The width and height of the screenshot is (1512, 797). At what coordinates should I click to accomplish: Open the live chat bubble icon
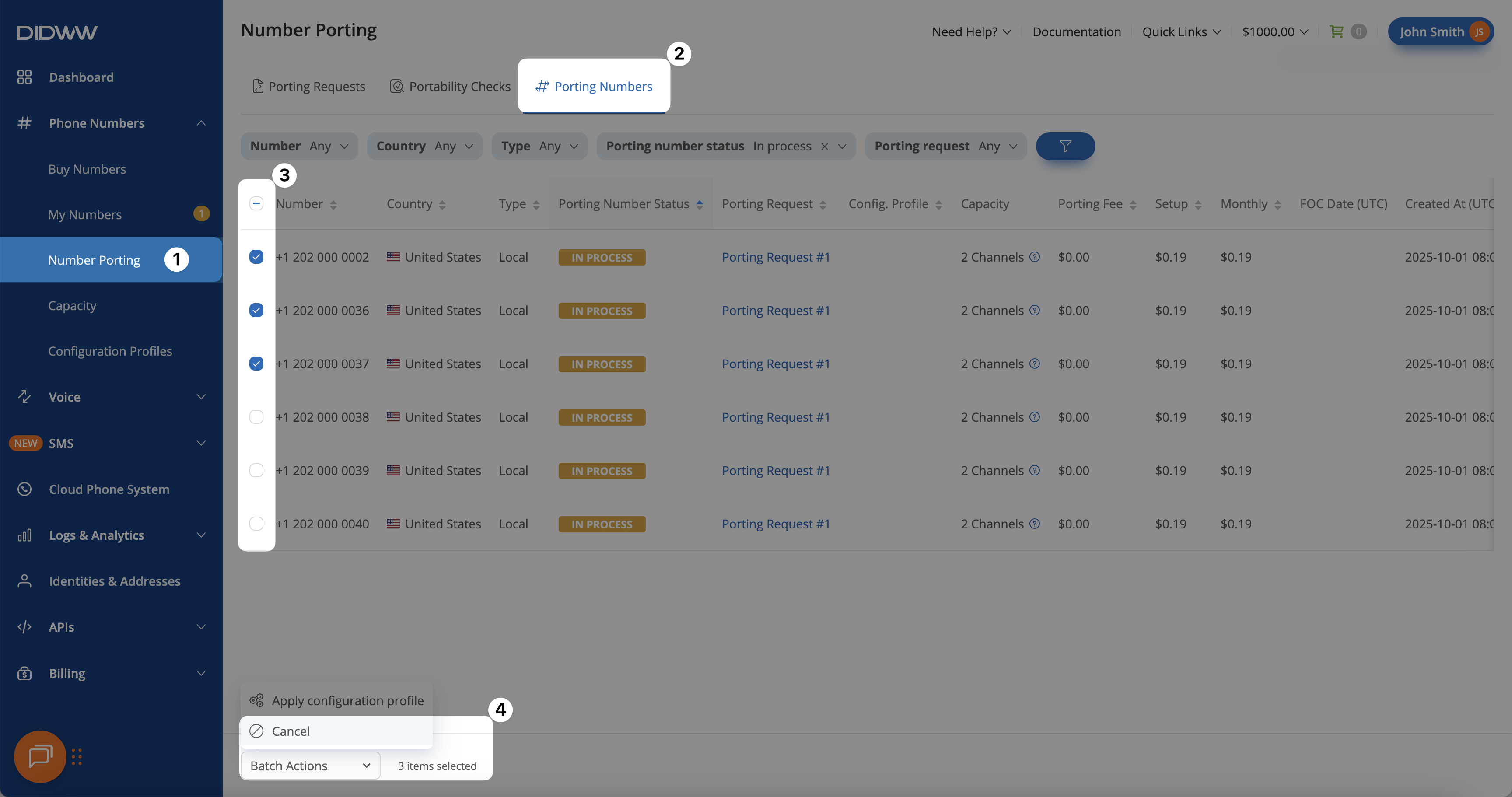click(x=40, y=756)
